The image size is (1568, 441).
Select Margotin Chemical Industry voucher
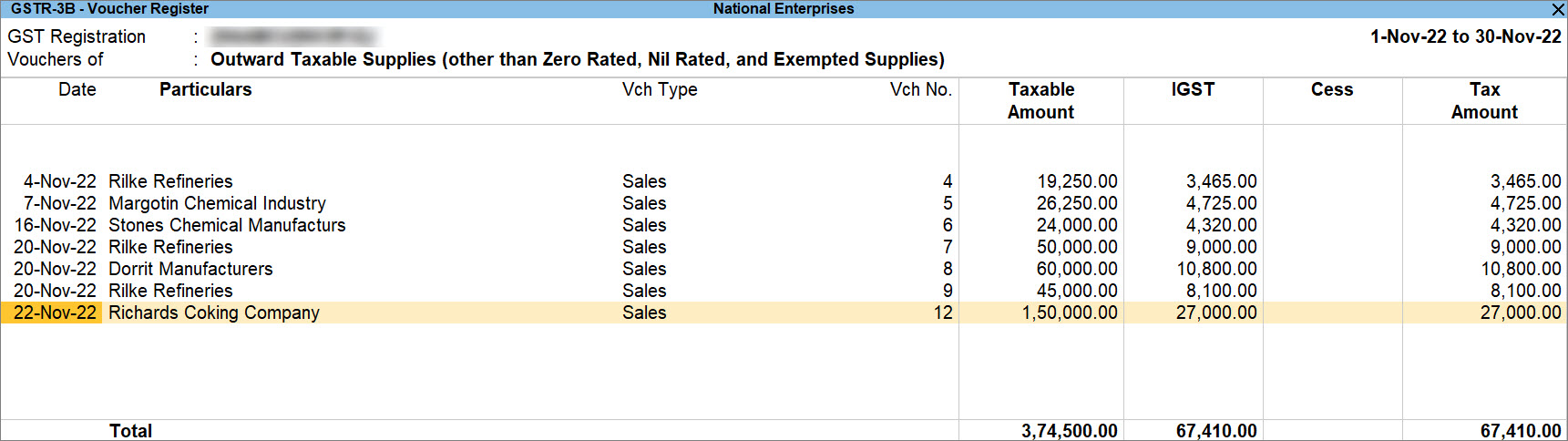coord(217,203)
